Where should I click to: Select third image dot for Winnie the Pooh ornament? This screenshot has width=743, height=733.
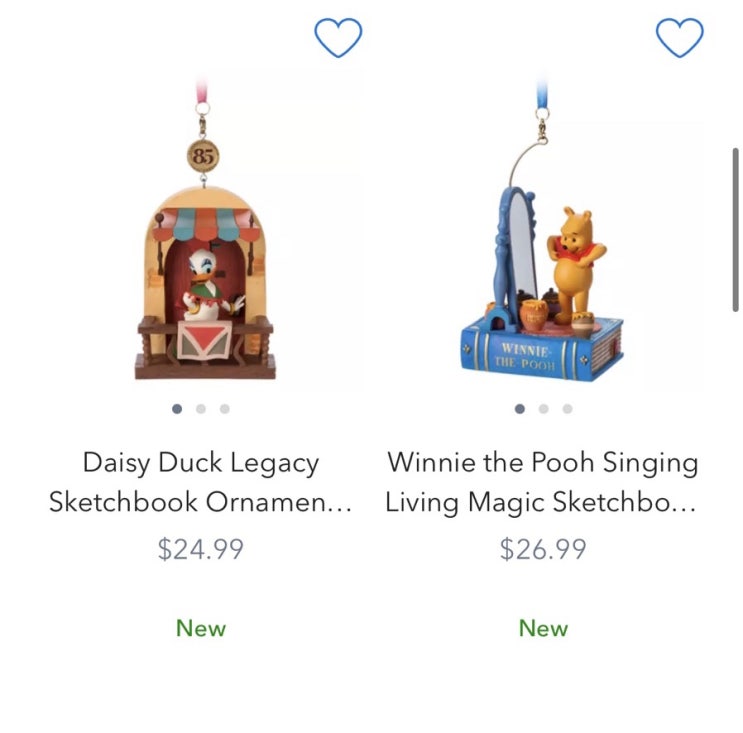(567, 409)
